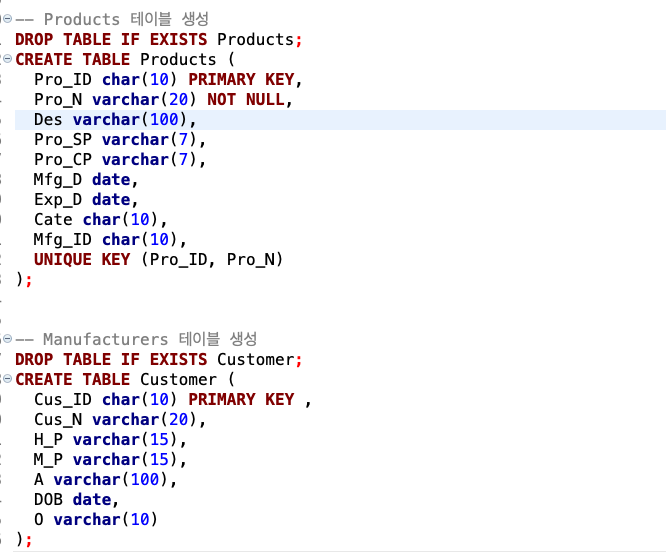Image resolution: width=666 pixels, height=552 pixels.
Task: Click the Cus_ID column name
Action: point(63,400)
